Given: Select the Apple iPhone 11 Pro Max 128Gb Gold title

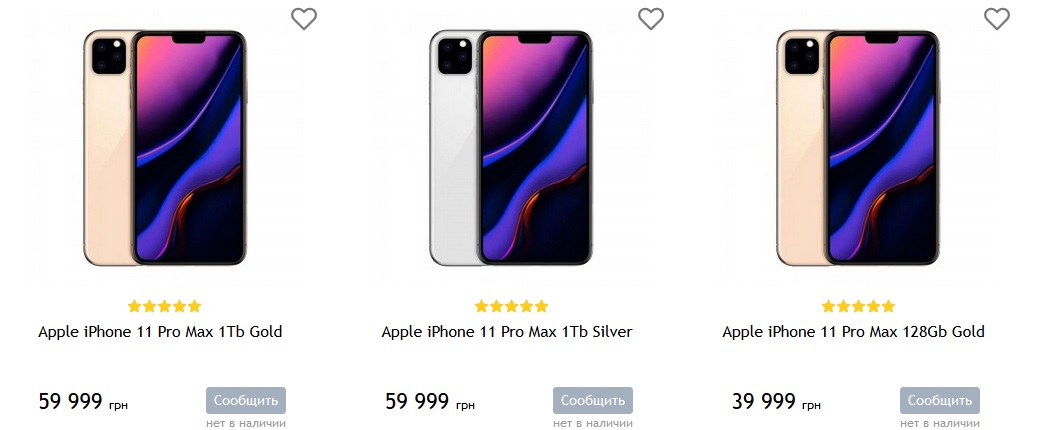Looking at the screenshot, I should click(x=853, y=332).
